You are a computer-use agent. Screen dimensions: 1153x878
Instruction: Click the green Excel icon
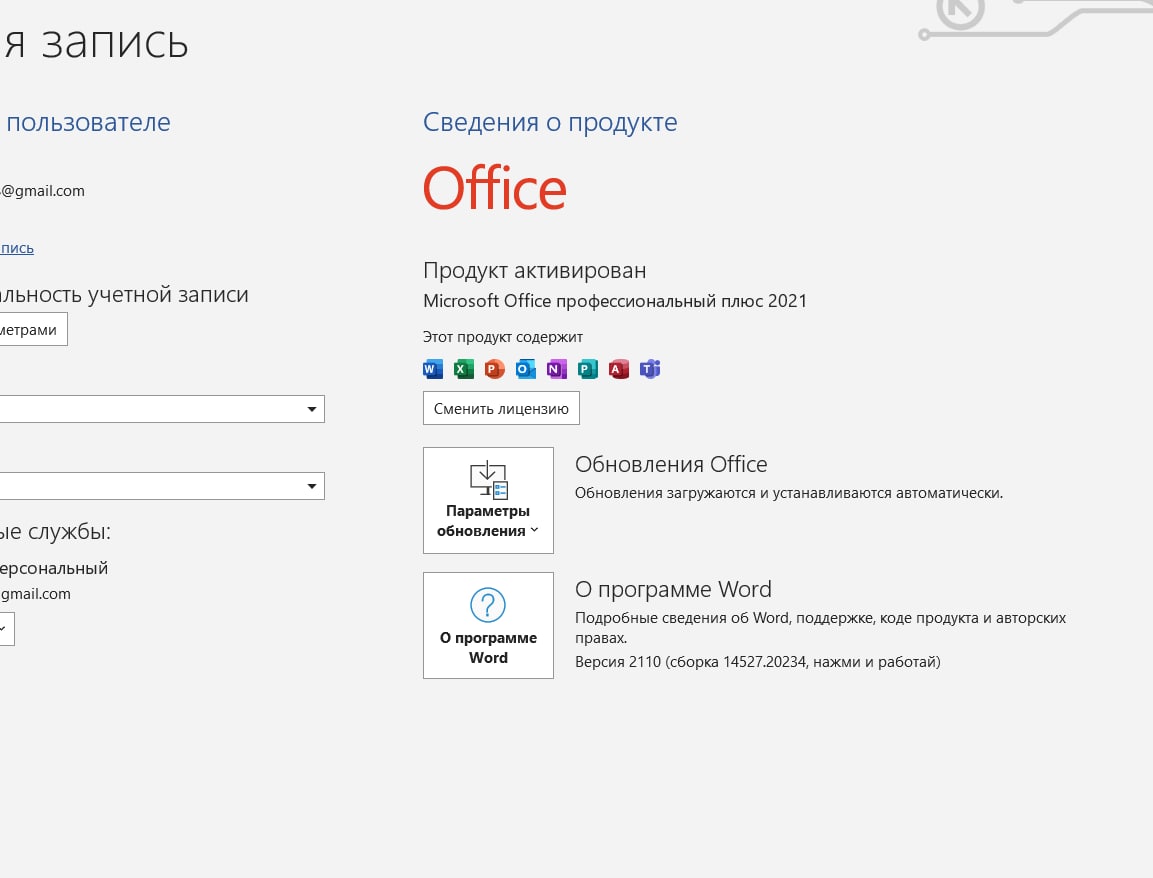coord(463,369)
